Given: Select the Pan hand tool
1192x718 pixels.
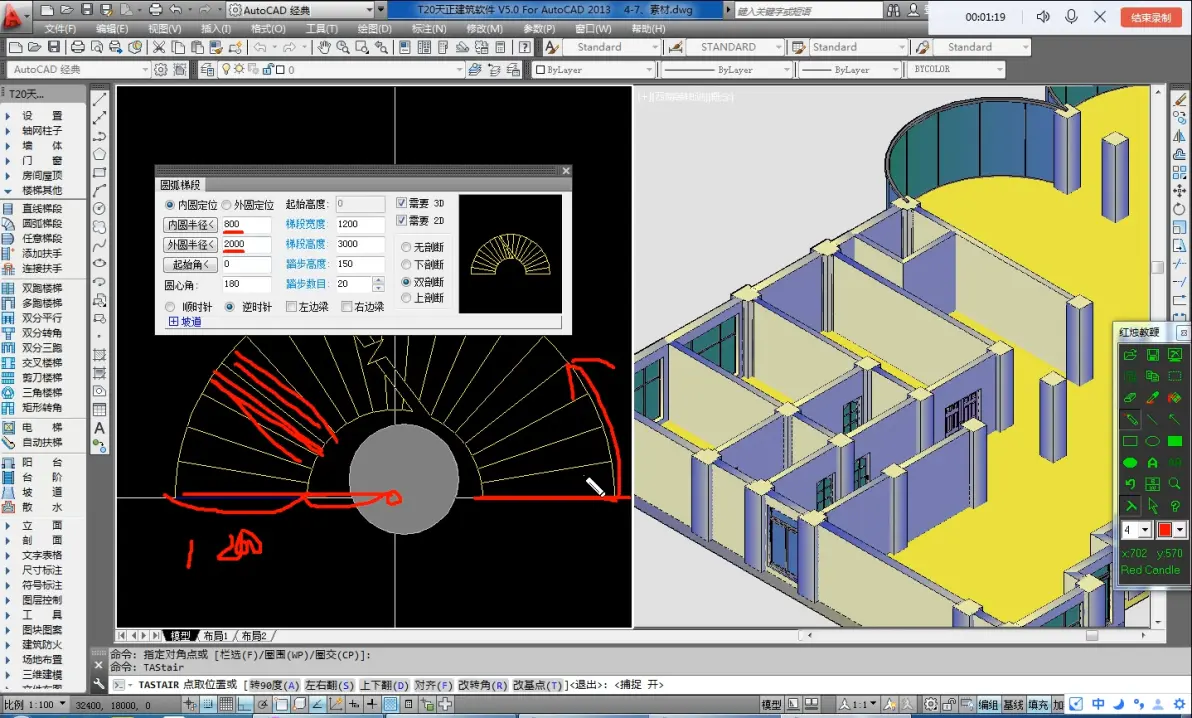Looking at the screenshot, I should point(325,48).
